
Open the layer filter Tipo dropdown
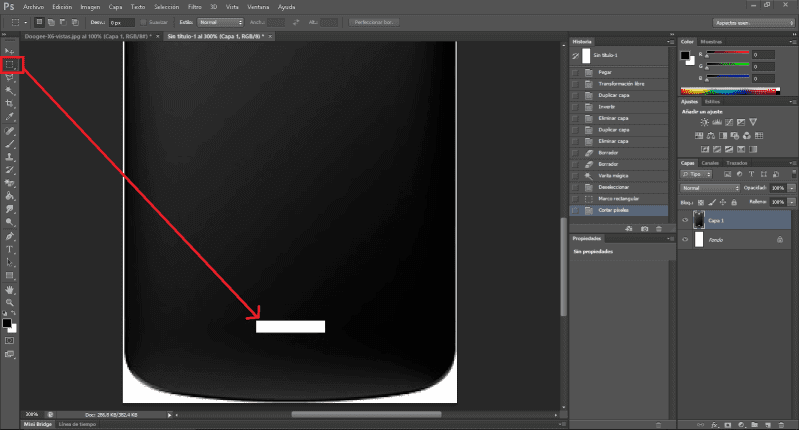pyautogui.click(x=696, y=174)
